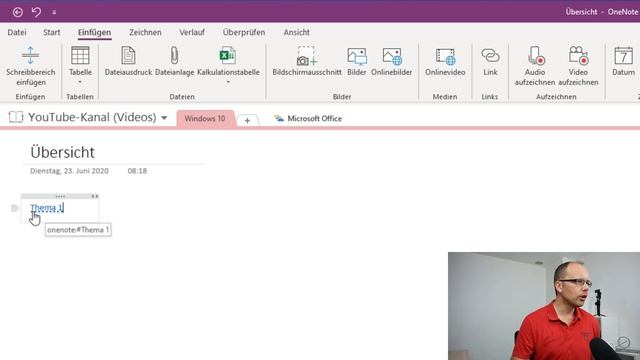Click the notebook icon beside YouTube-Kanal
The width and height of the screenshot is (640, 360).
coord(16,117)
